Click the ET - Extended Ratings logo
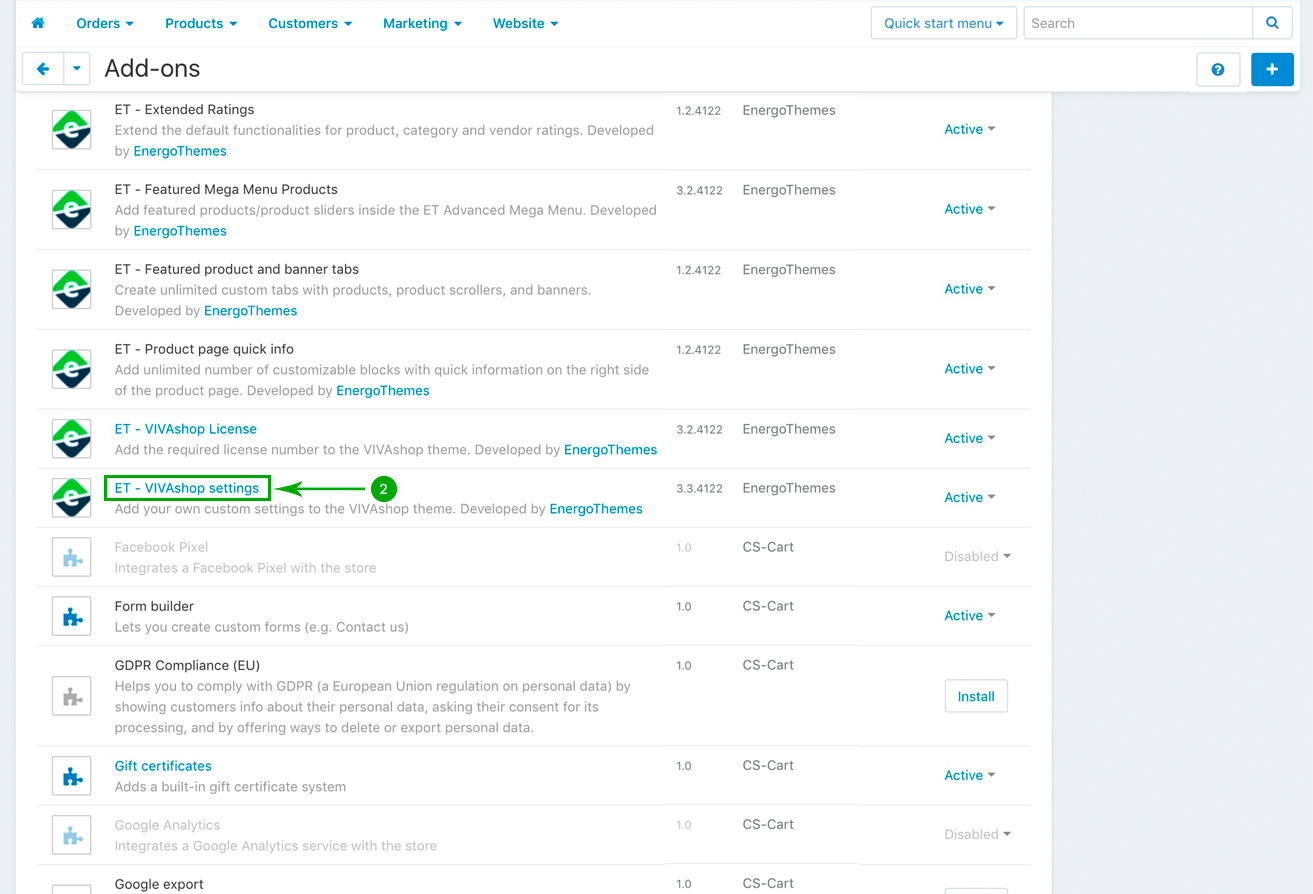The image size is (1313, 894). pyautogui.click(x=71, y=130)
